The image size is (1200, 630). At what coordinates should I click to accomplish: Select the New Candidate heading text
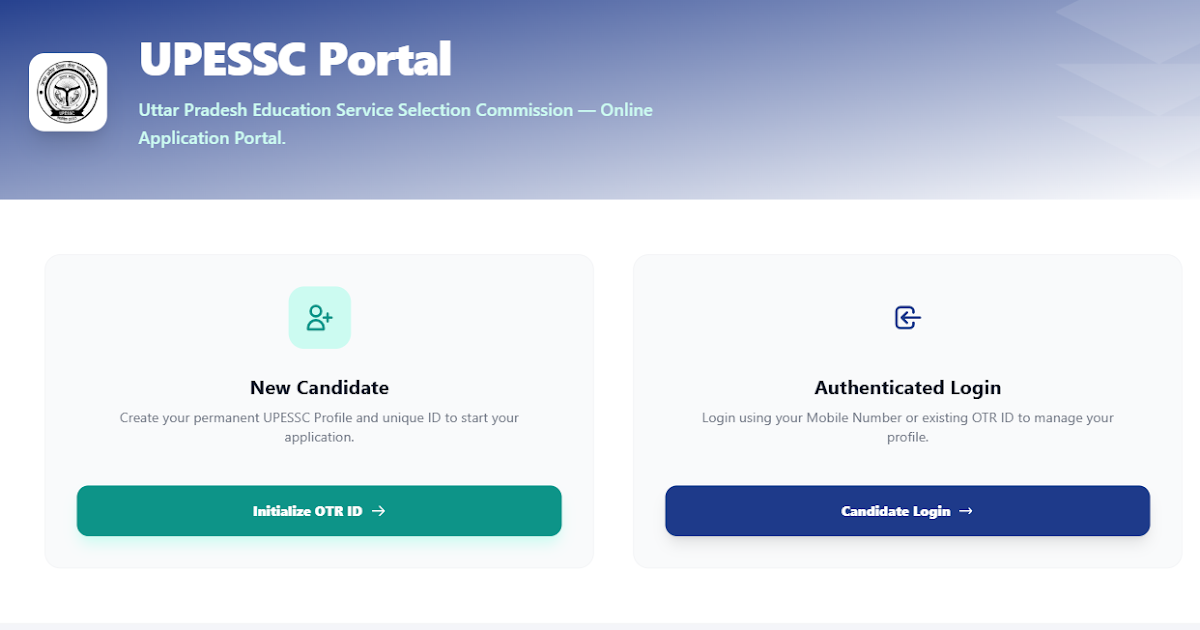point(319,387)
